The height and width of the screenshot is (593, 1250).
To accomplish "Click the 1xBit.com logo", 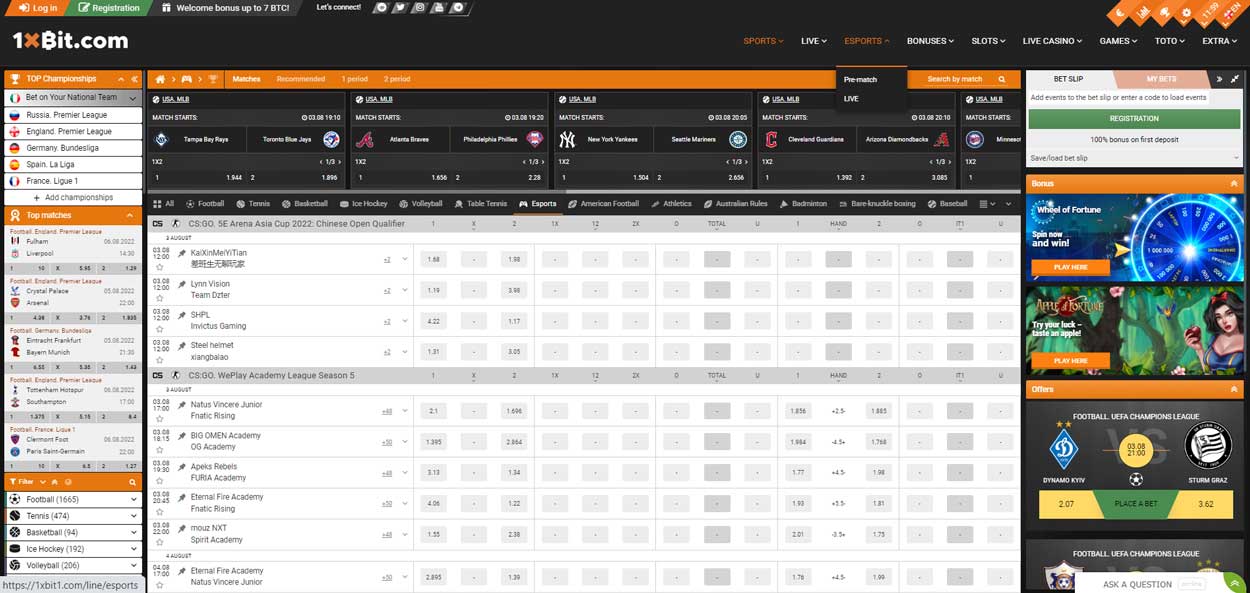I will (70, 41).
